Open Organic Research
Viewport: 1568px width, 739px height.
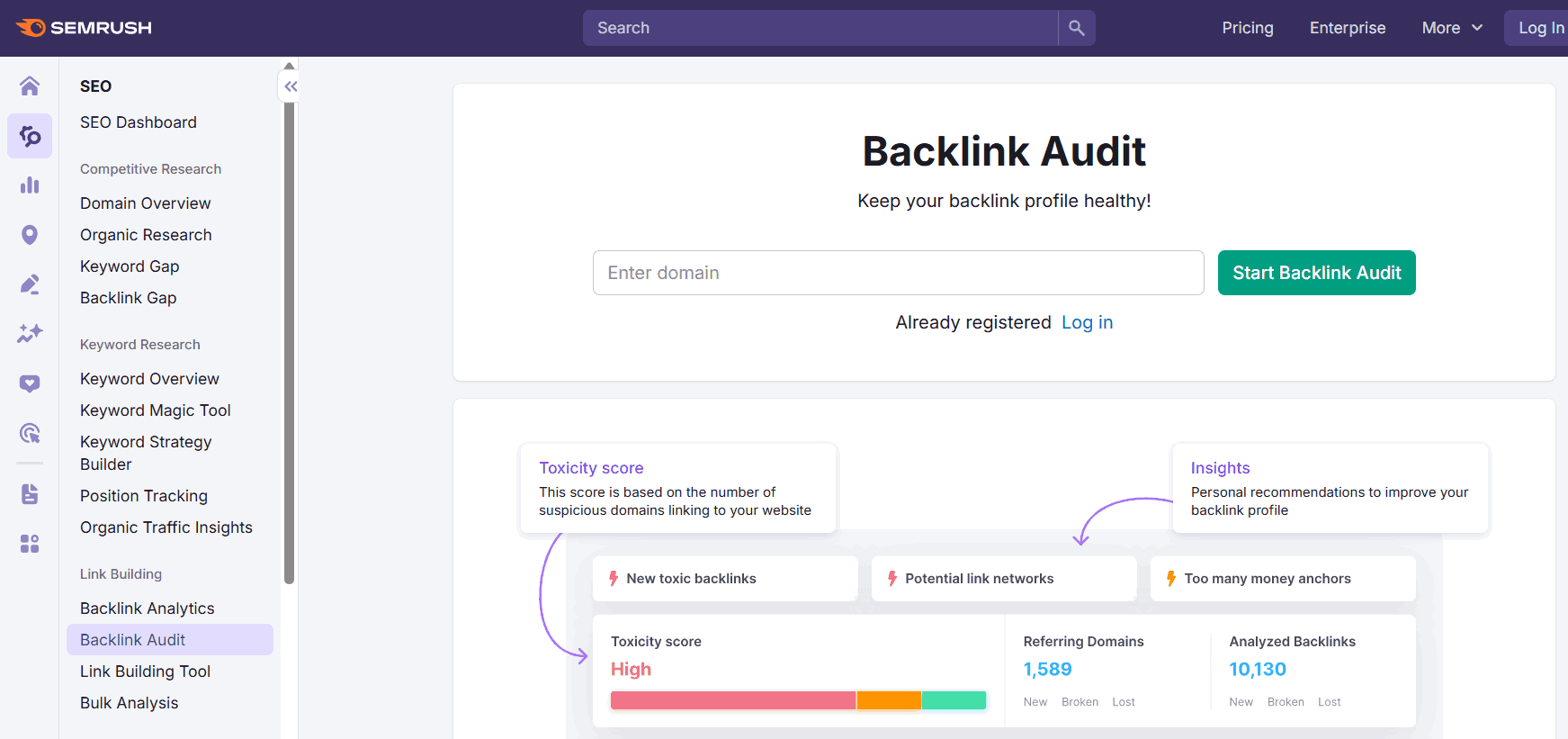coord(146,235)
